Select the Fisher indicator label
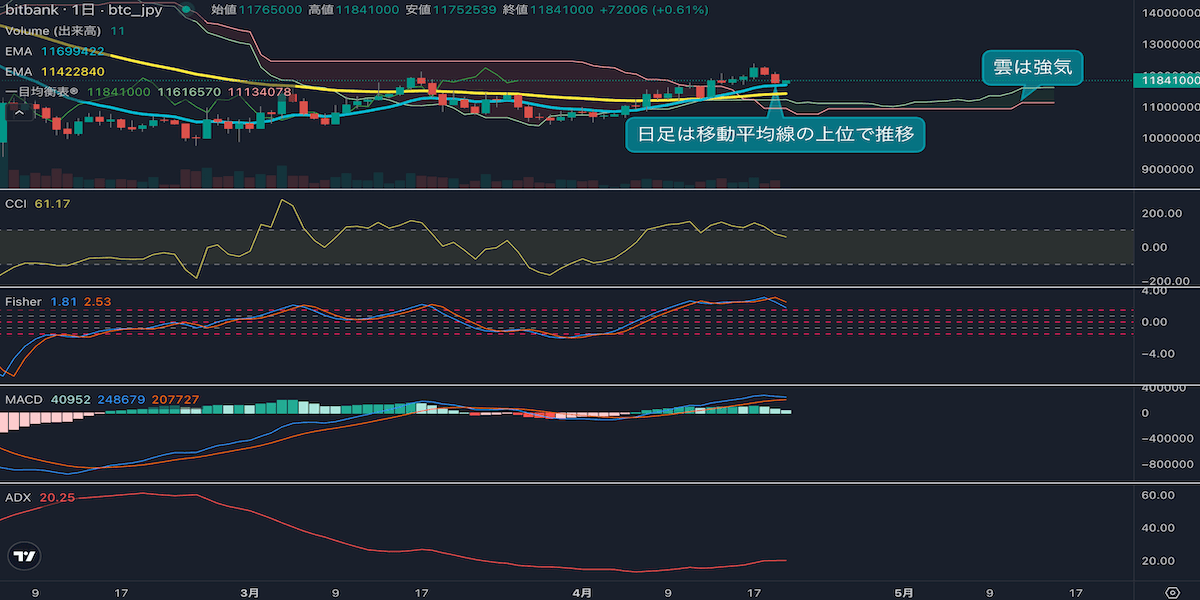The width and height of the screenshot is (1200, 600). [23, 301]
